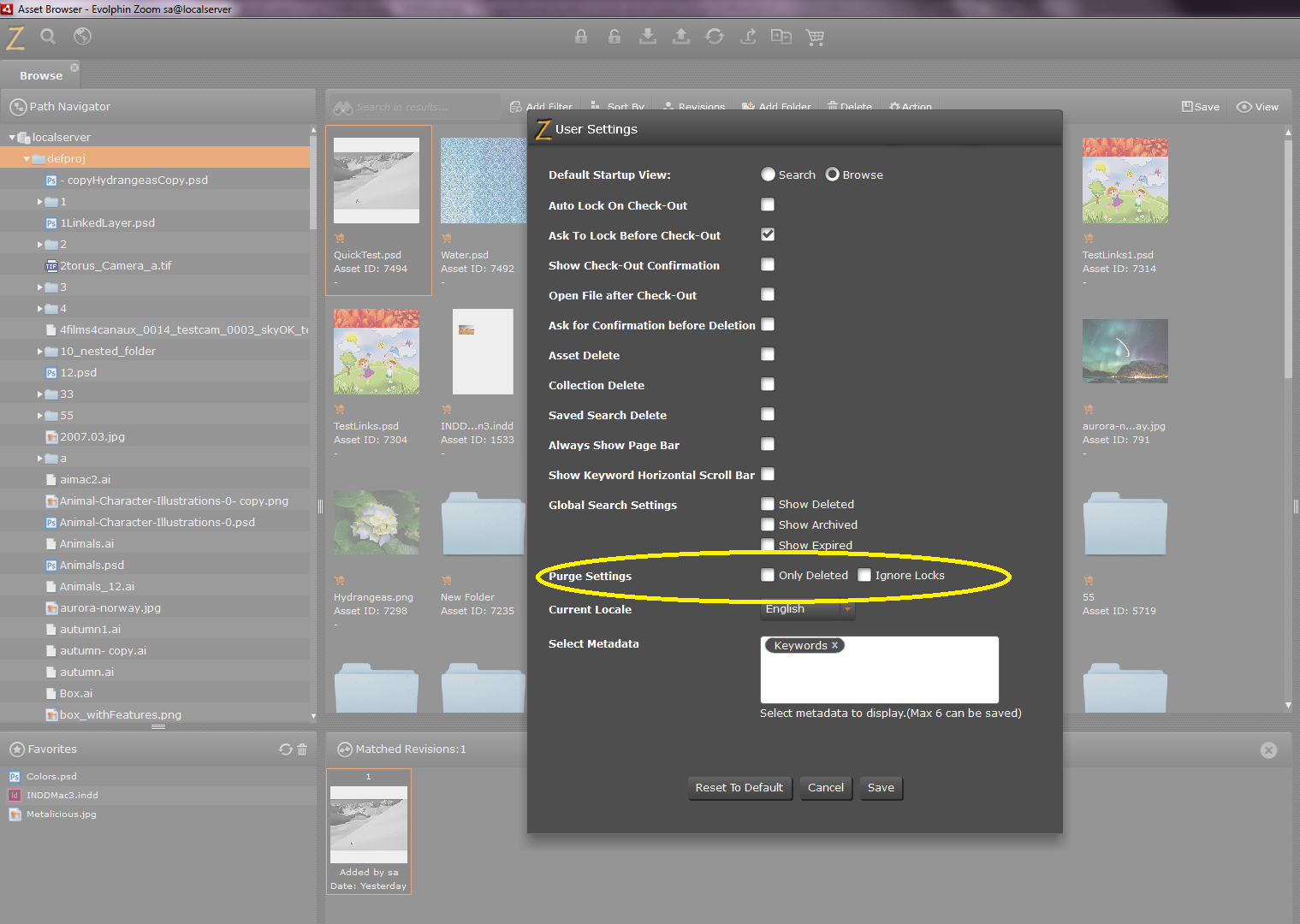Click the Select Metadata keywords input box
This screenshot has width=1300, height=924.
[879, 670]
